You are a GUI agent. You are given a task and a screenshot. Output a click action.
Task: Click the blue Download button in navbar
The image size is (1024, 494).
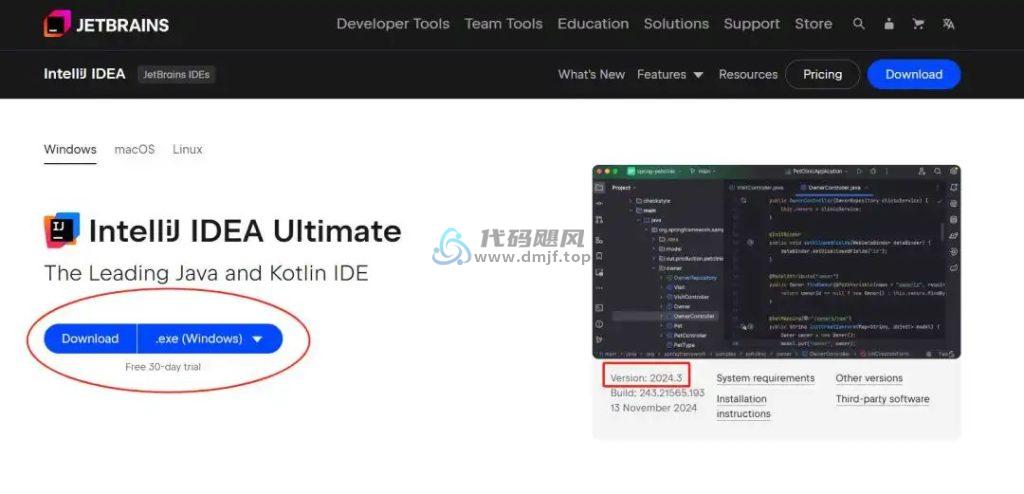pos(914,74)
